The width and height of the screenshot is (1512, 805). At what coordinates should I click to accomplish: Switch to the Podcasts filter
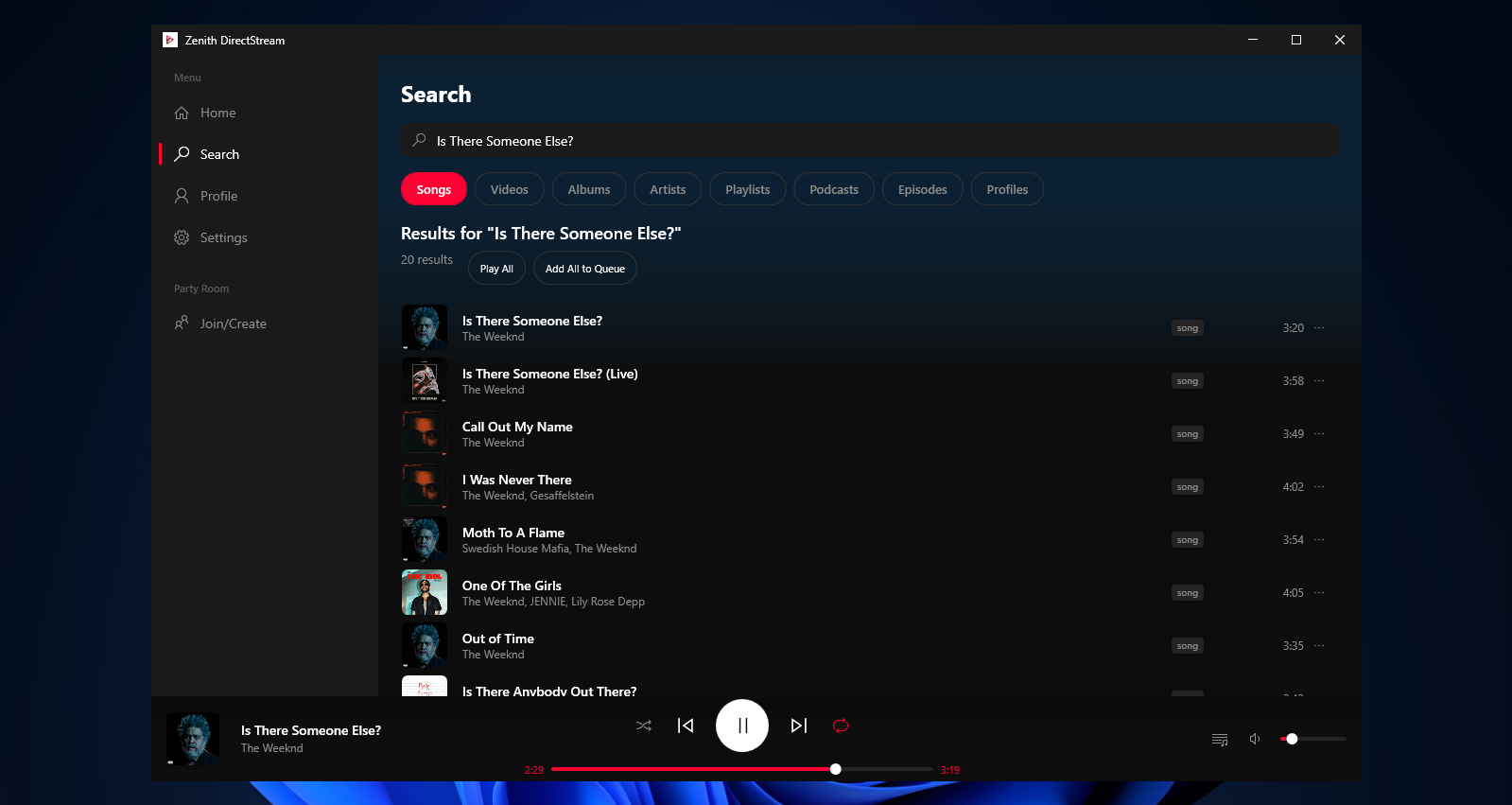(x=834, y=189)
